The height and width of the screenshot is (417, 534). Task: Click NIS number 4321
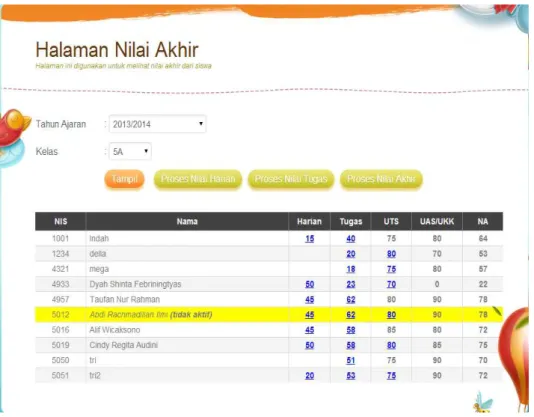tap(61, 269)
